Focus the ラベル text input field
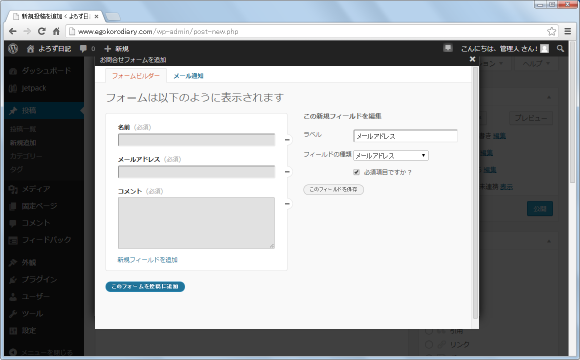The height and width of the screenshot is (360, 580). 405,136
